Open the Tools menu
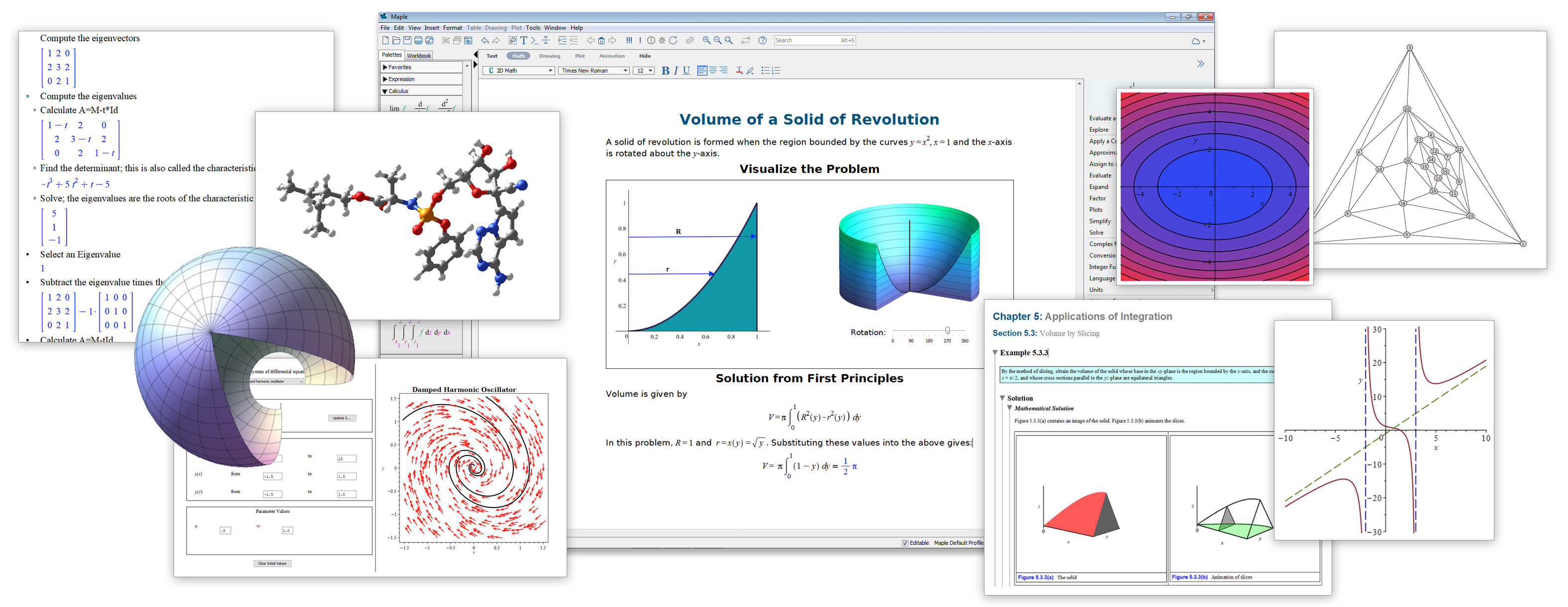This screenshot has width=1568, height=607. [x=533, y=27]
